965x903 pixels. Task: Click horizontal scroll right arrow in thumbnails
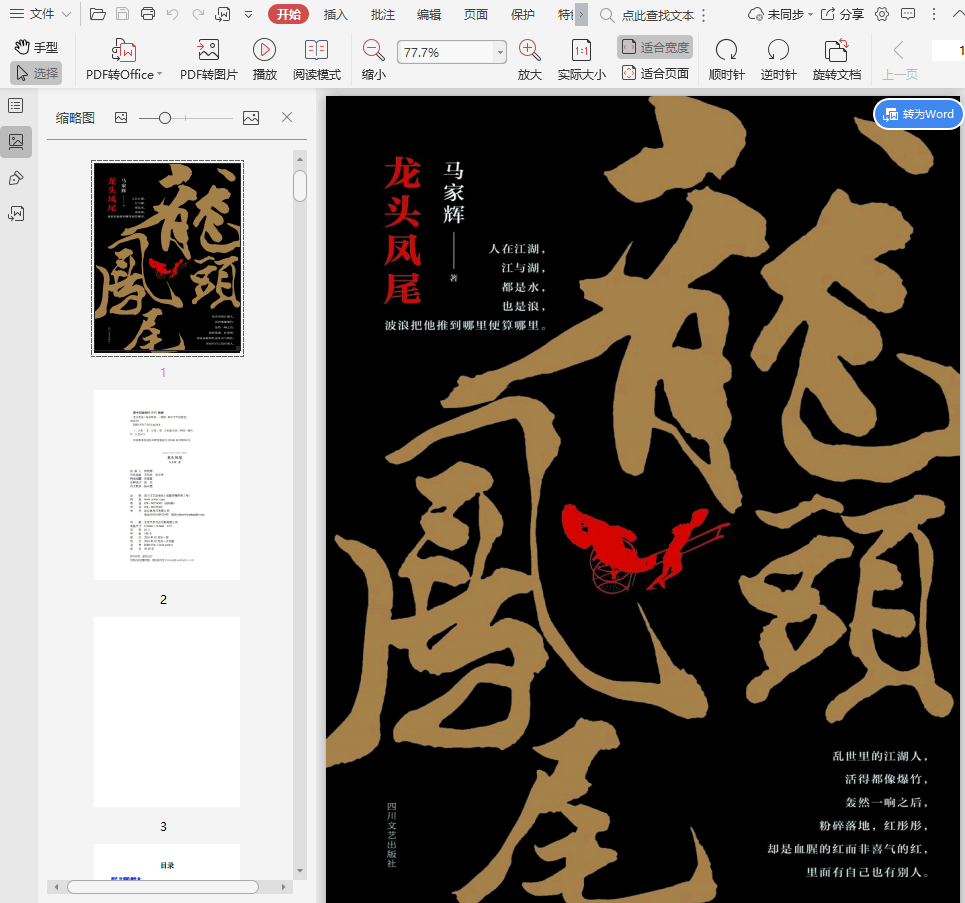283,887
